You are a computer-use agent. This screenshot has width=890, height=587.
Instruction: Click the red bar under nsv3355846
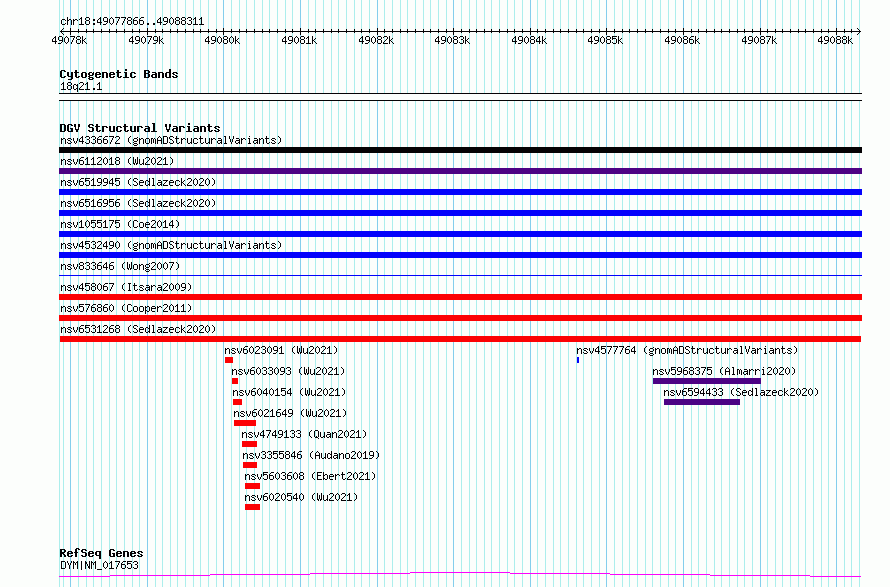[x=250, y=466]
